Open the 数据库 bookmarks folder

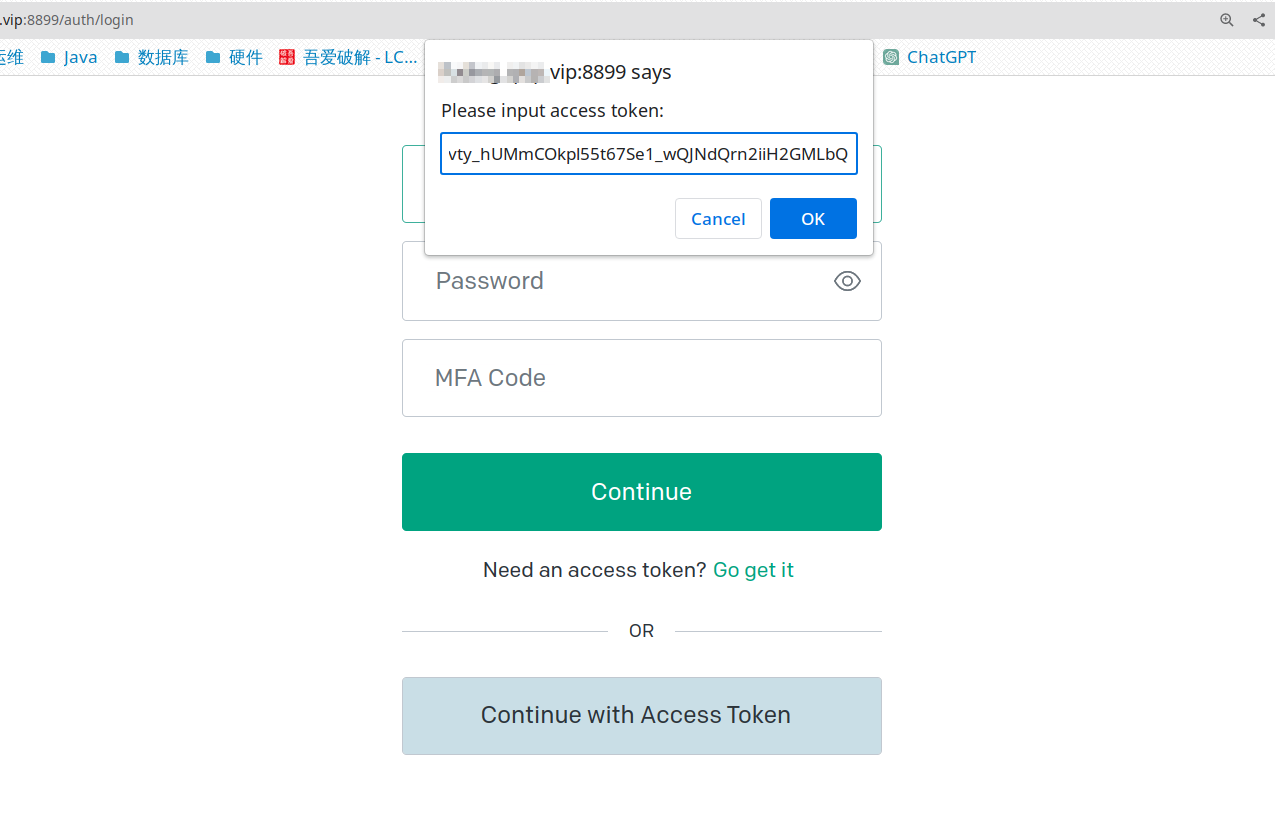pos(151,57)
